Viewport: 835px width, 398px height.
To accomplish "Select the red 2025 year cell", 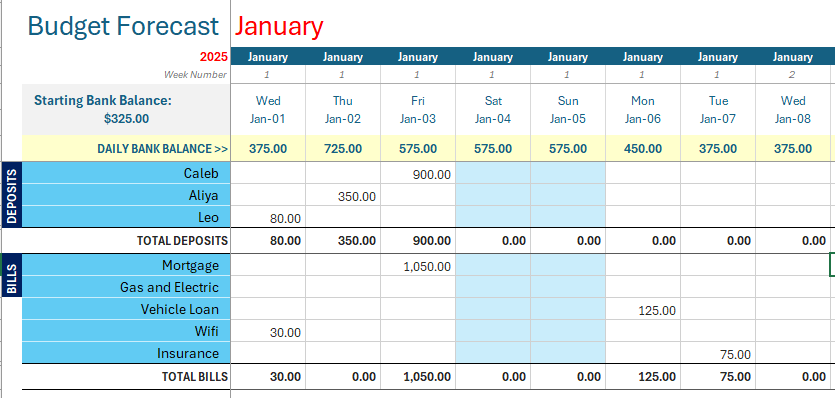I will 214,57.
